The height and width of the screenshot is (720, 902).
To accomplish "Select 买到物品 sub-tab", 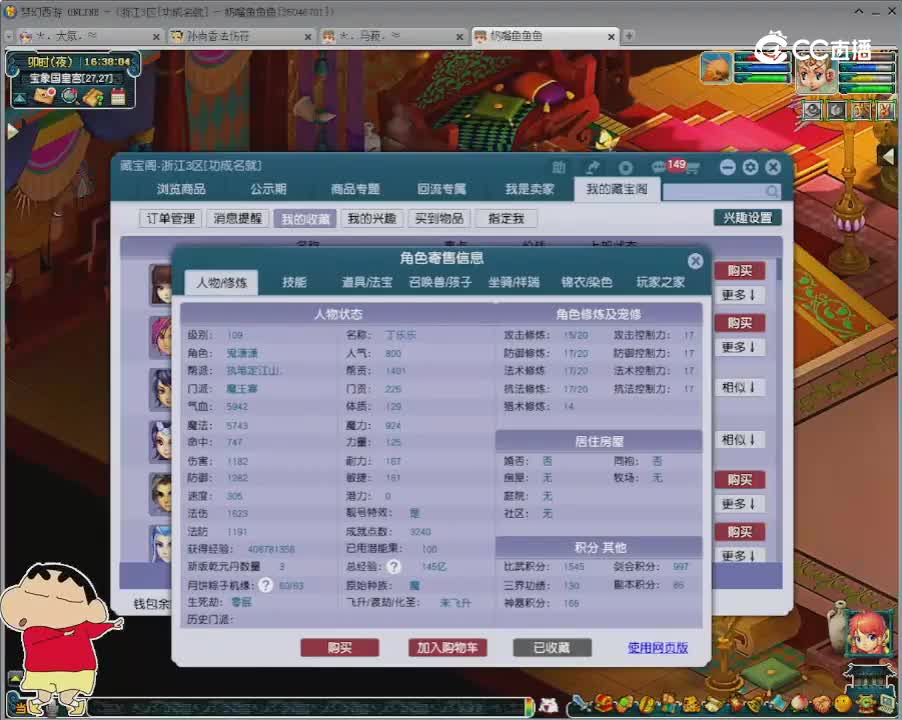I will point(439,219).
